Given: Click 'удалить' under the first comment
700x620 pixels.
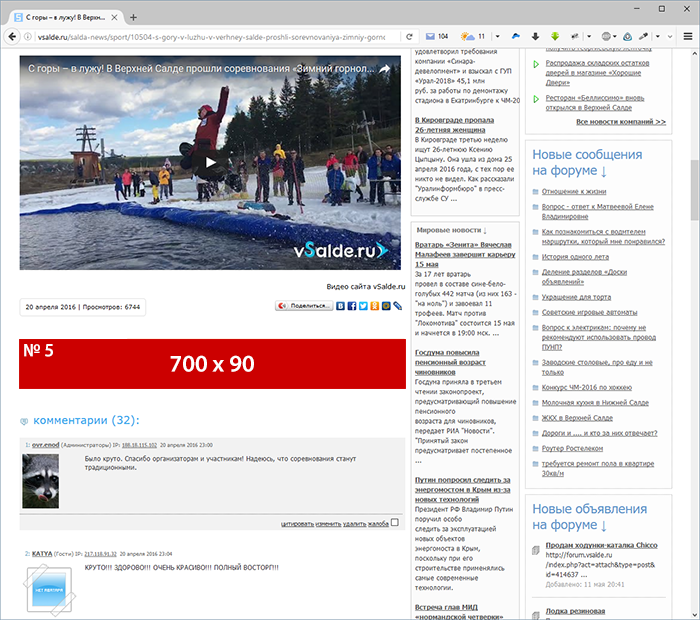Looking at the screenshot, I should (x=354, y=524).
